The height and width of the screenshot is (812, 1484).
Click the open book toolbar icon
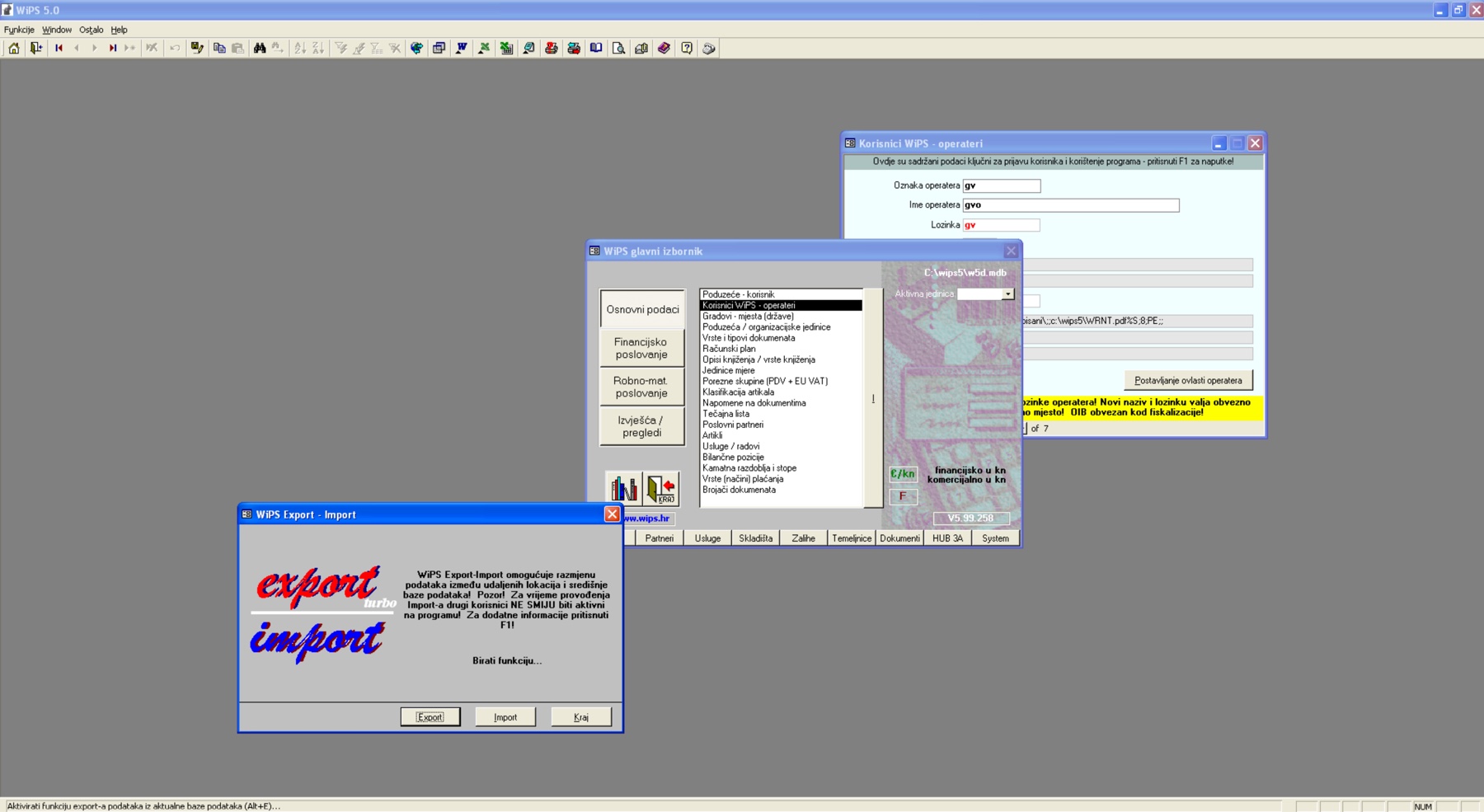coord(596,48)
